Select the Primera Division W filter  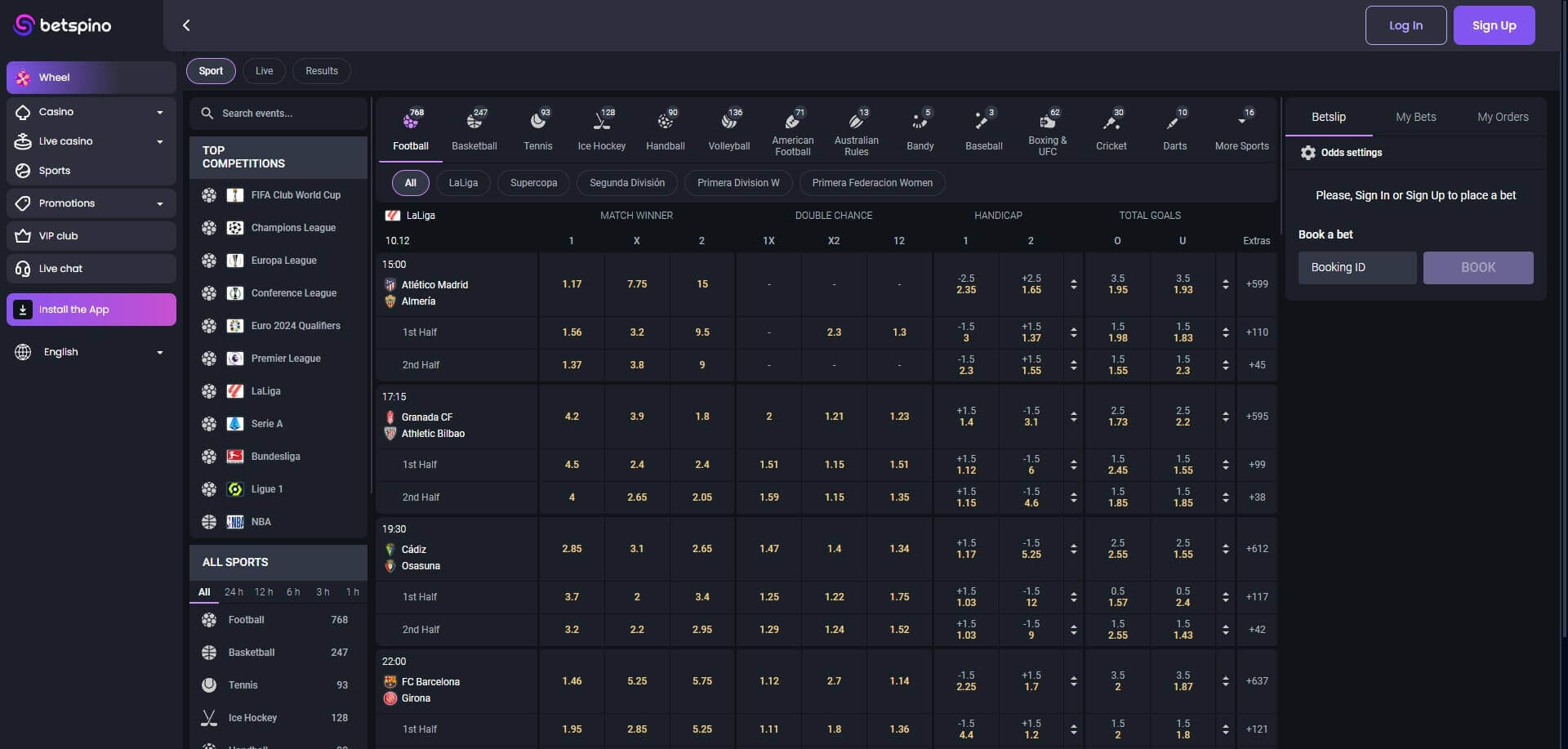(x=738, y=183)
